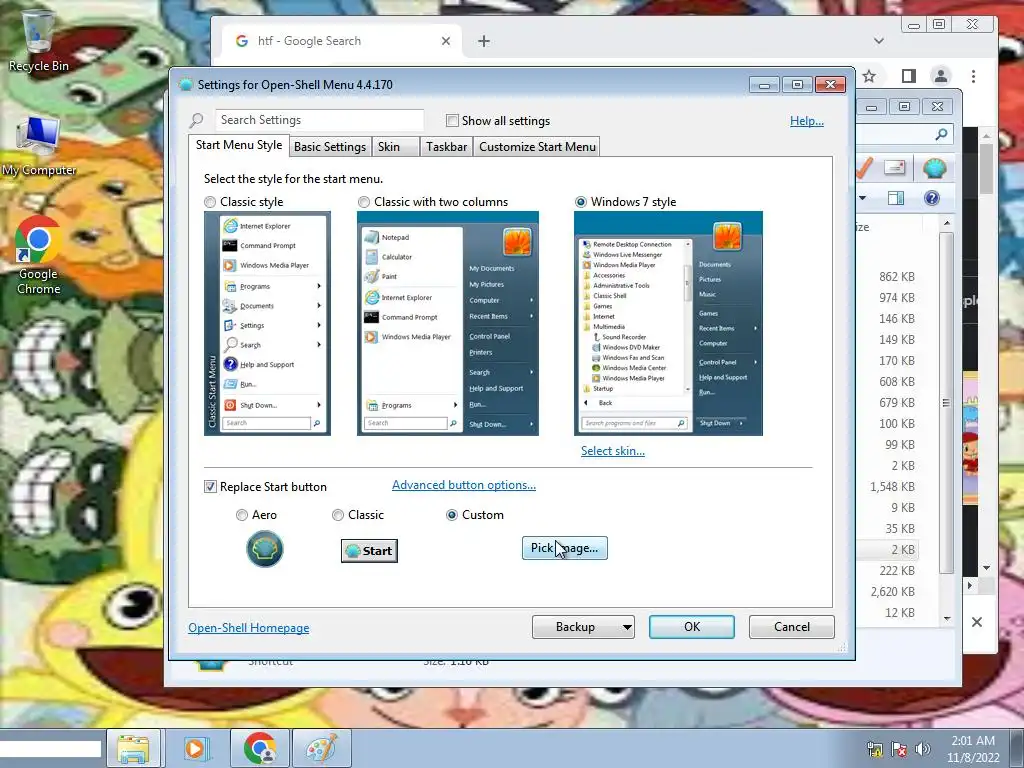
Task: Open Advanced button options link
Action: pyautogui.click(x=464, y=485)
